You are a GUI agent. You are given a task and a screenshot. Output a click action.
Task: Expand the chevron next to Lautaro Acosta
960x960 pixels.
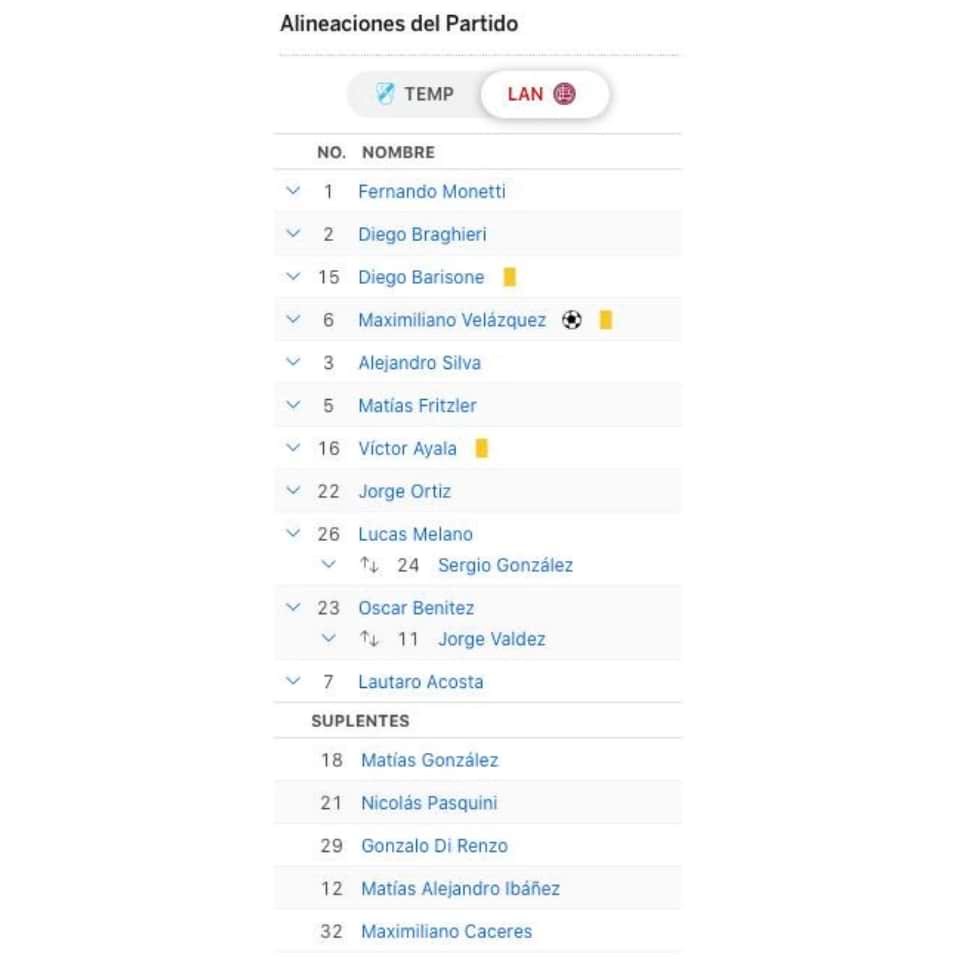[x=293, y=680]
